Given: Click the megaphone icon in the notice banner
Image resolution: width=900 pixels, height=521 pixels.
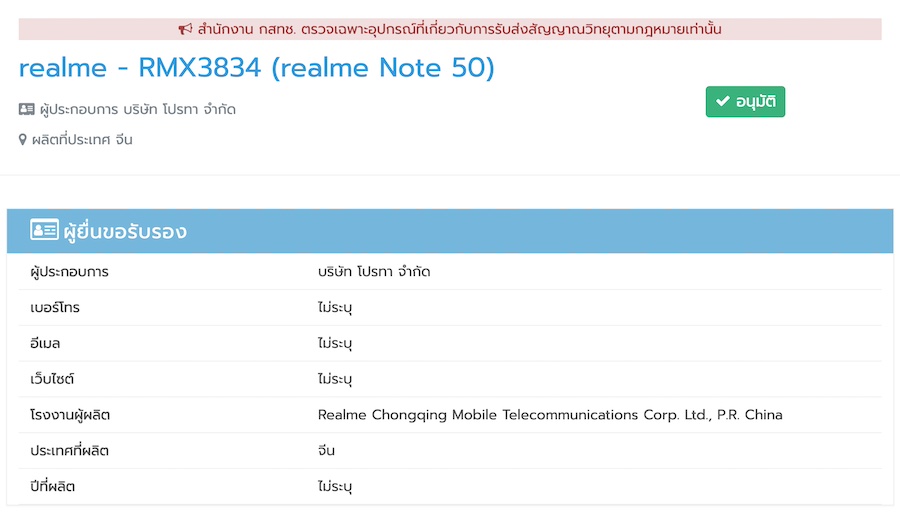Looking at the screenshot, I should pos(185,29).
